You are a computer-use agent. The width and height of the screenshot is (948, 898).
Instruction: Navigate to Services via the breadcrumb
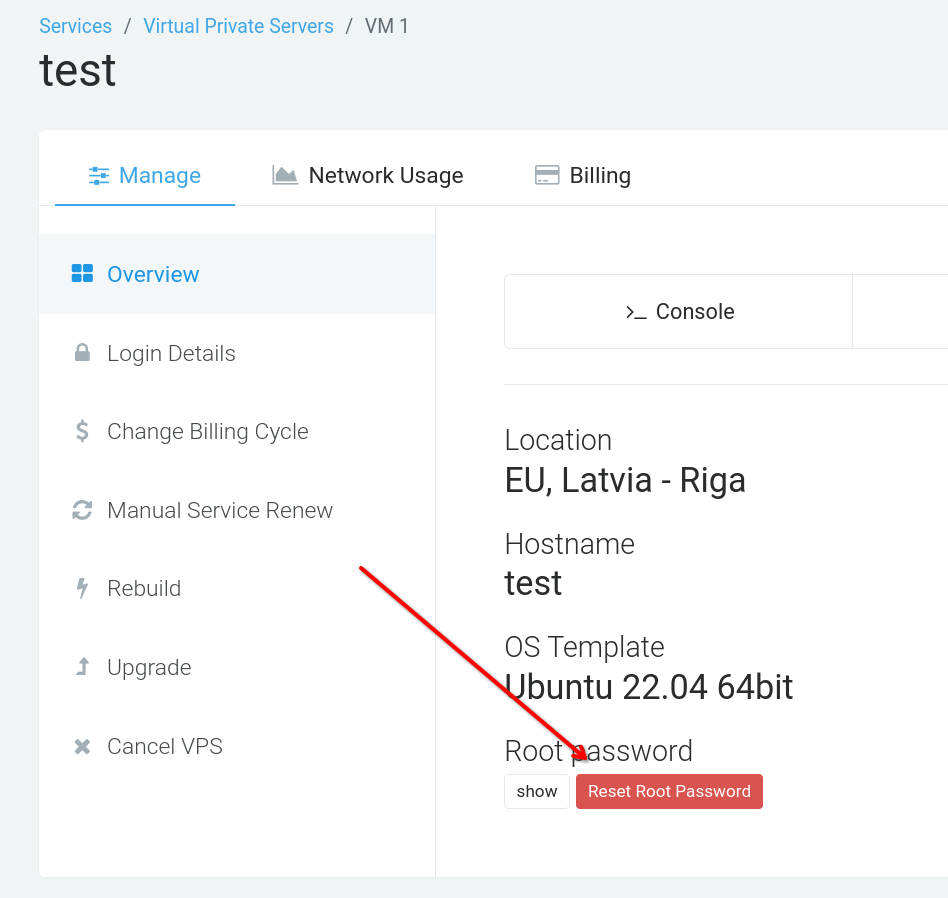(x=75, y=26)
